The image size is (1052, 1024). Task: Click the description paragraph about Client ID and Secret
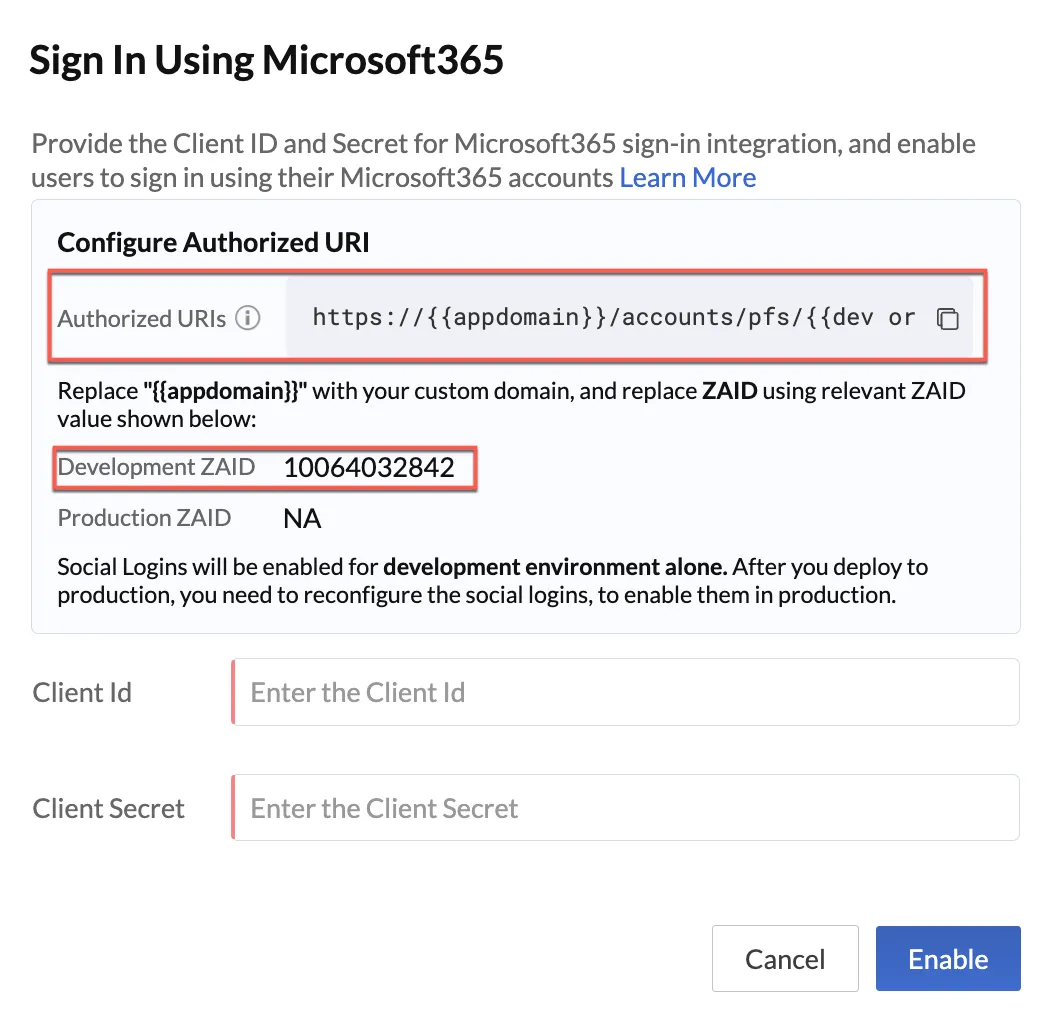click(503, 160)
